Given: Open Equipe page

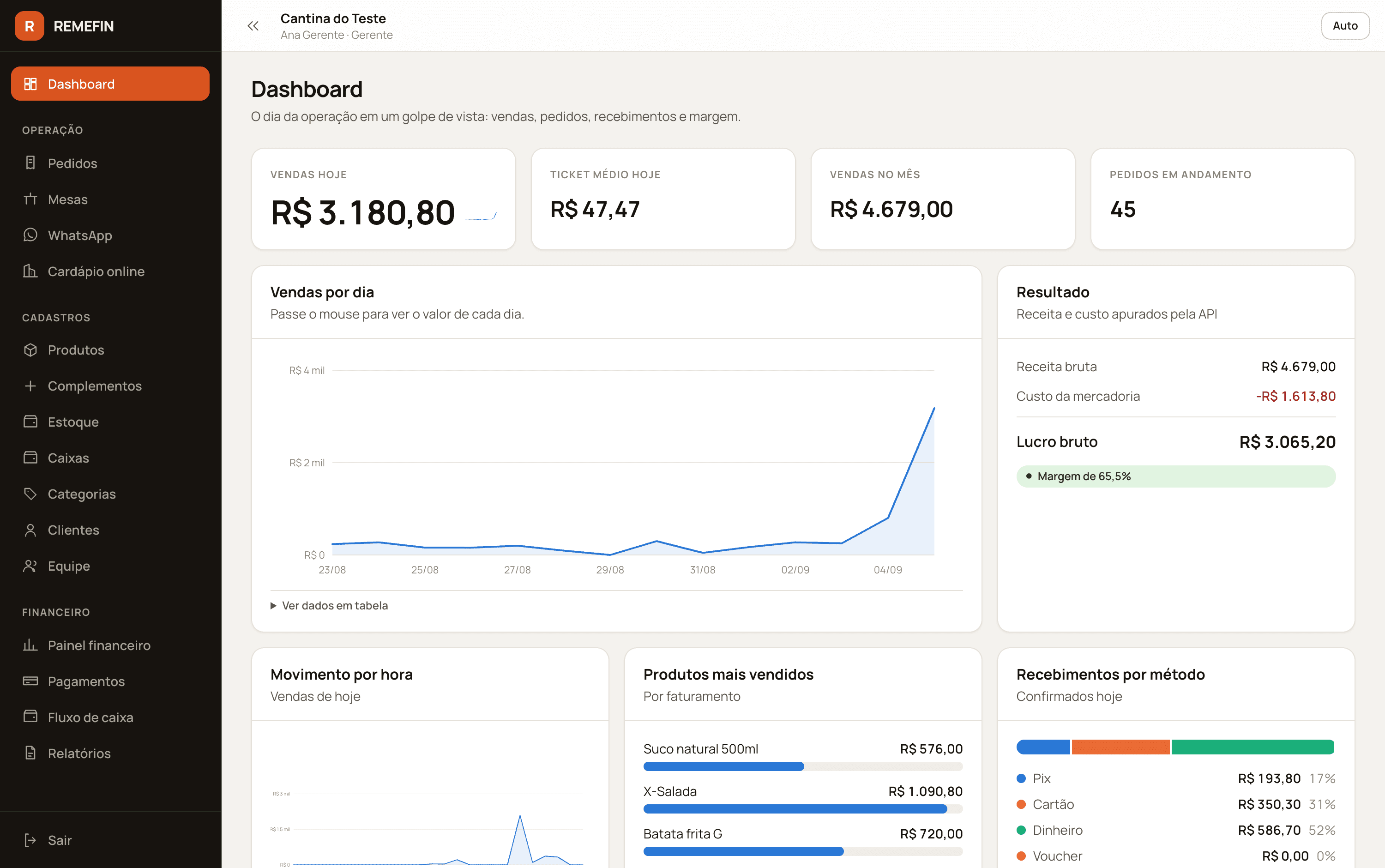Looking at the screenshot, I should 110,566.
